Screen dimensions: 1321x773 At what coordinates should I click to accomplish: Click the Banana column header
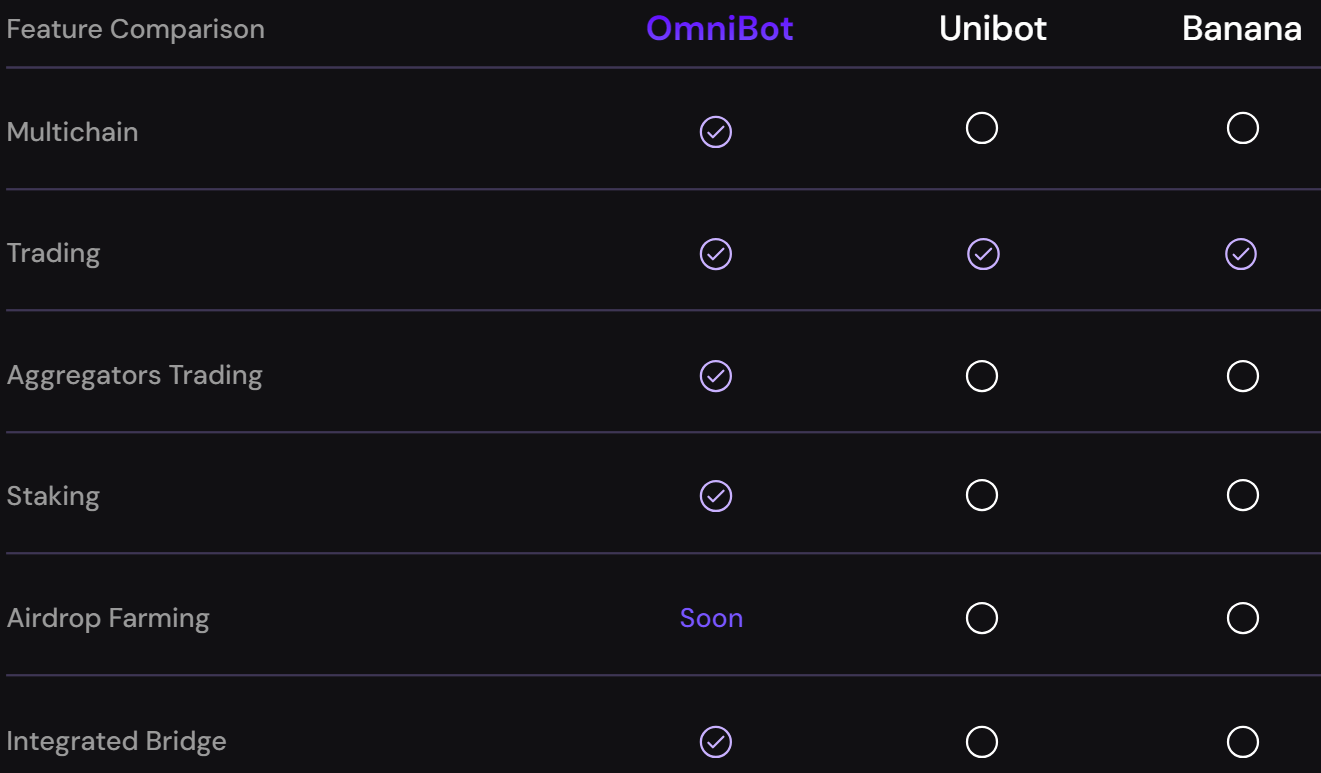[x=1242, y=29]
